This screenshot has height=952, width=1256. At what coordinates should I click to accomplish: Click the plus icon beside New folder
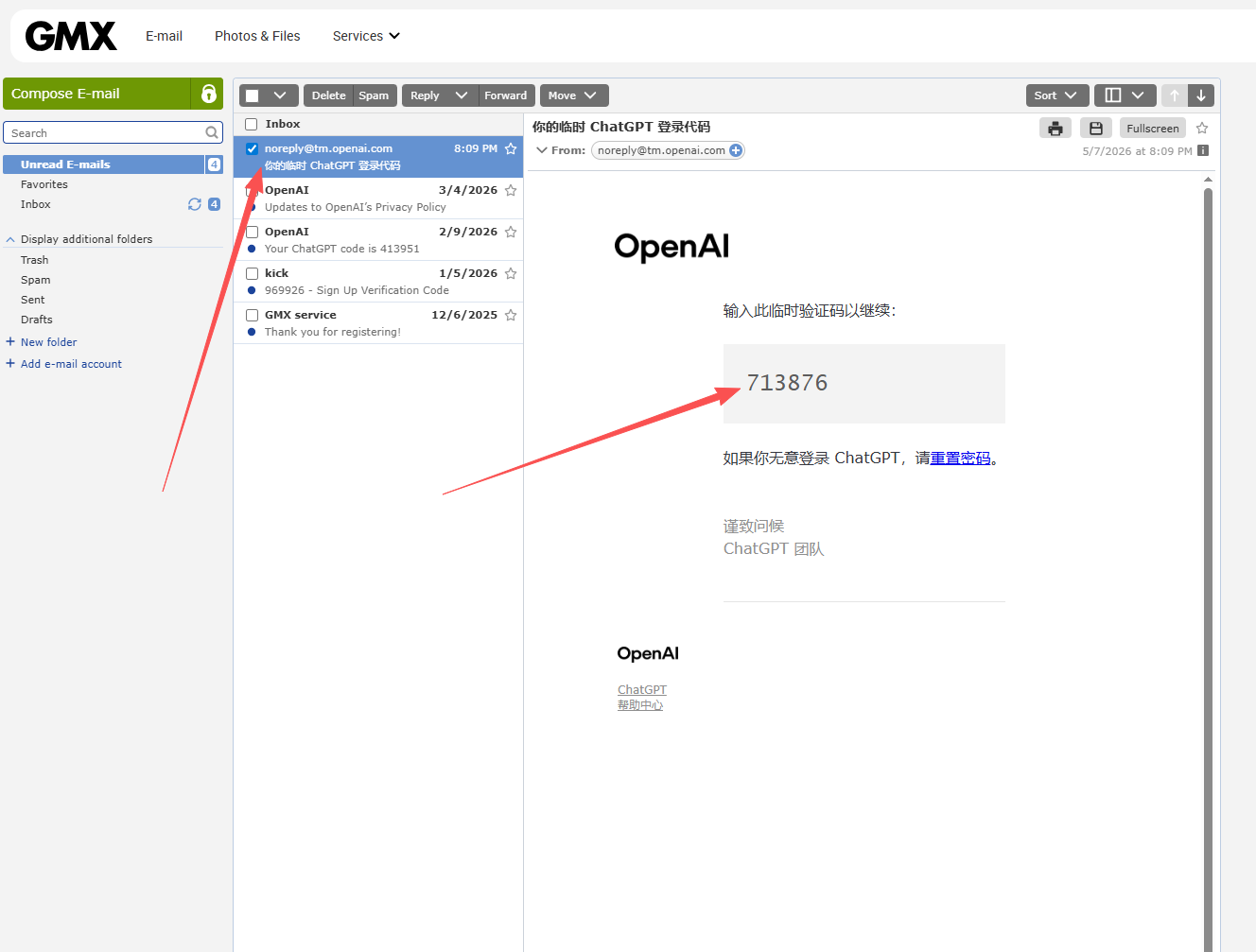(x=10, y=341)
